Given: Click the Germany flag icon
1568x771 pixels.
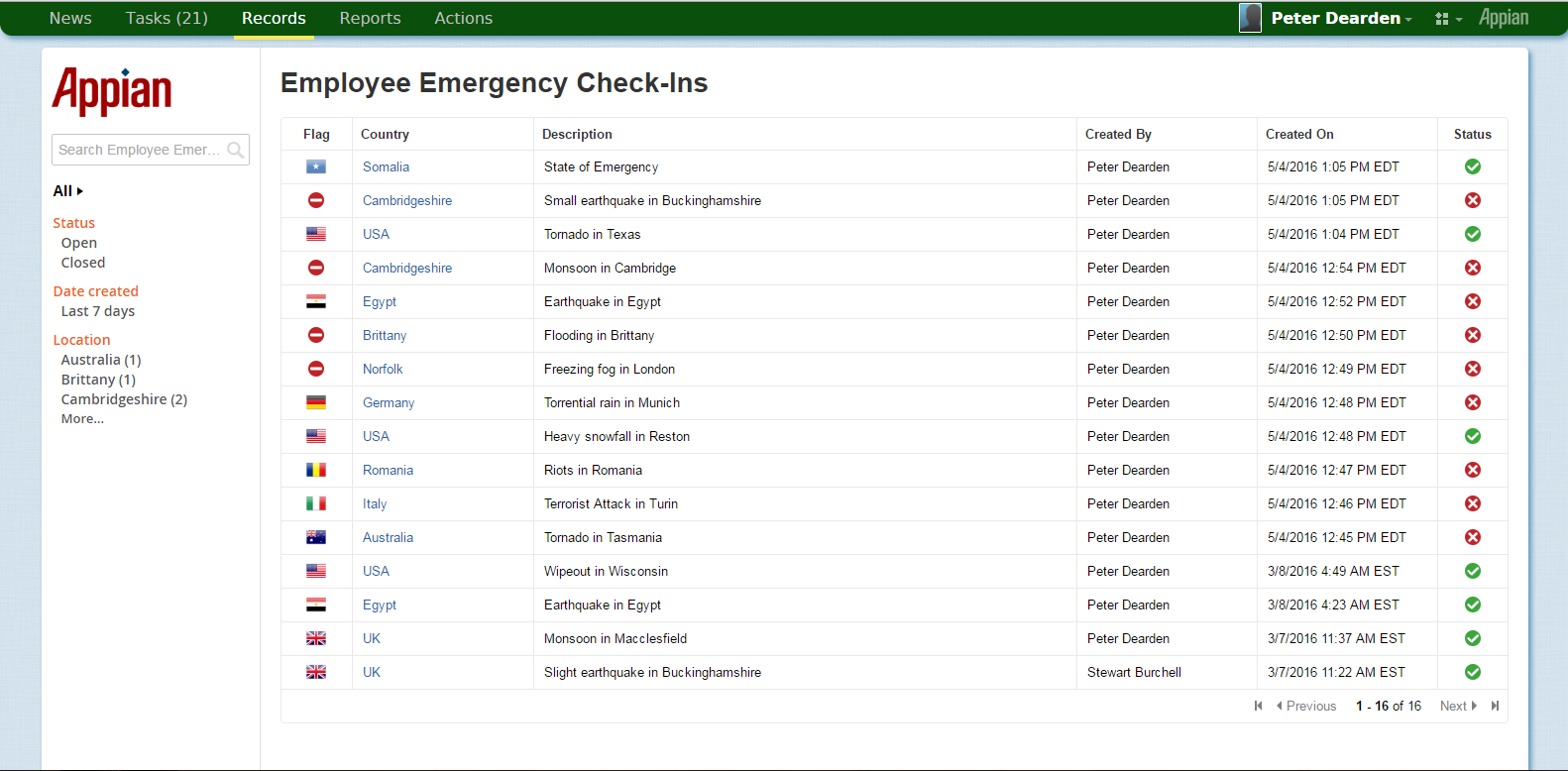Looking at the screenshot, I should pyautogui.click(x=316, y=402).
